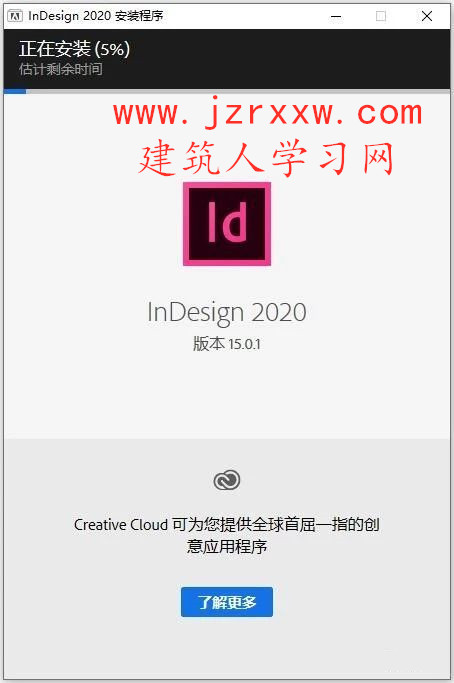Close the InDesign 2020 installer window
This screenshot has width=454, height=683.
427,17
